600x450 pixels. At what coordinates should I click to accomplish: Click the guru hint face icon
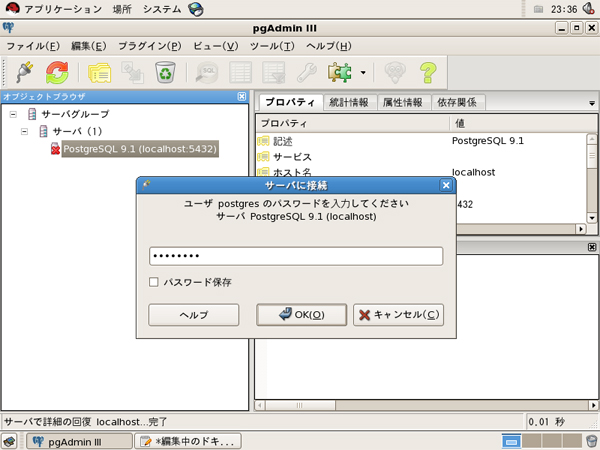pyautogui.click(x=395, y=72)
